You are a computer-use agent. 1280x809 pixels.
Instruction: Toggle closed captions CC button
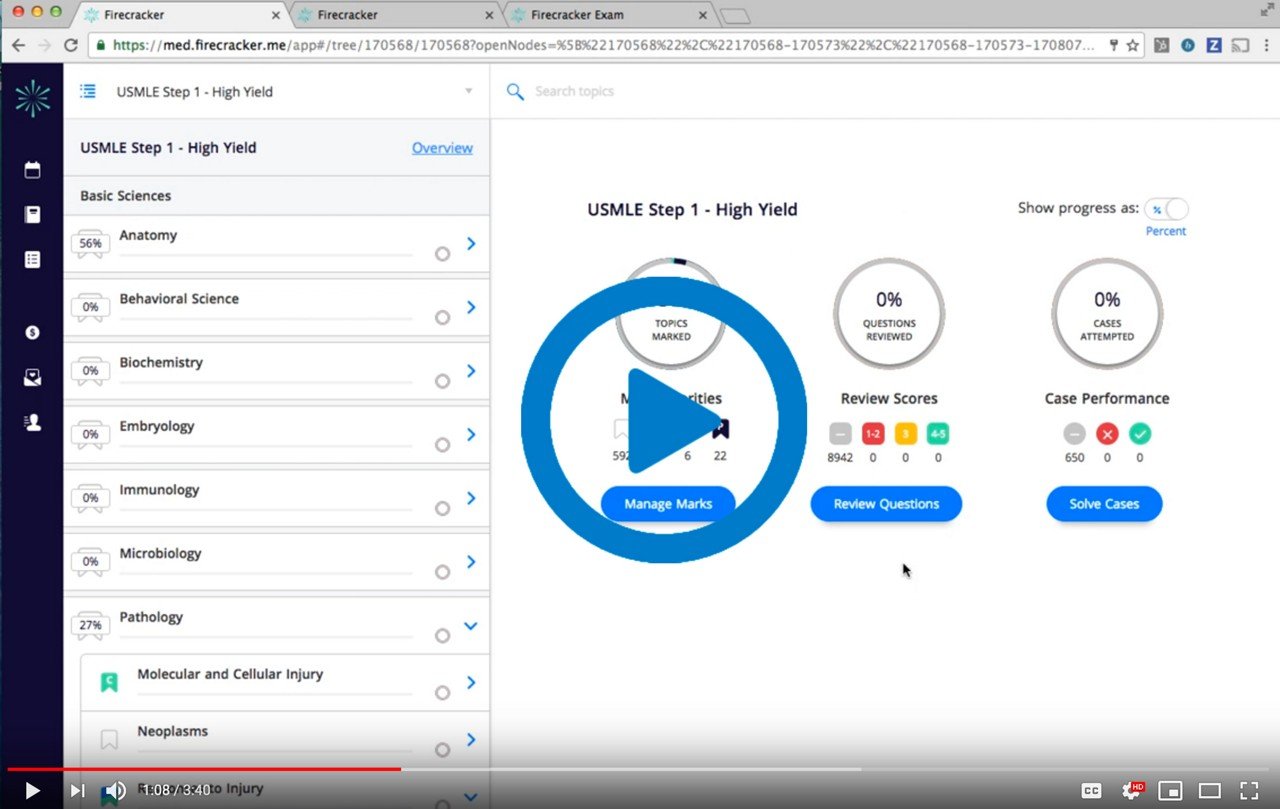[1092, 790]
